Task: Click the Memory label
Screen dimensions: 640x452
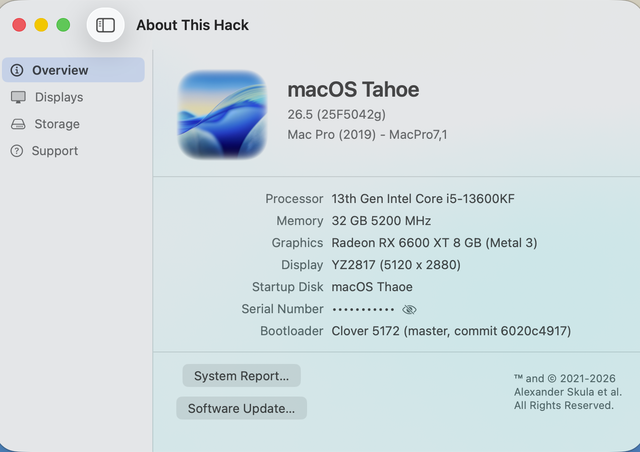Action: pos(300,221)
